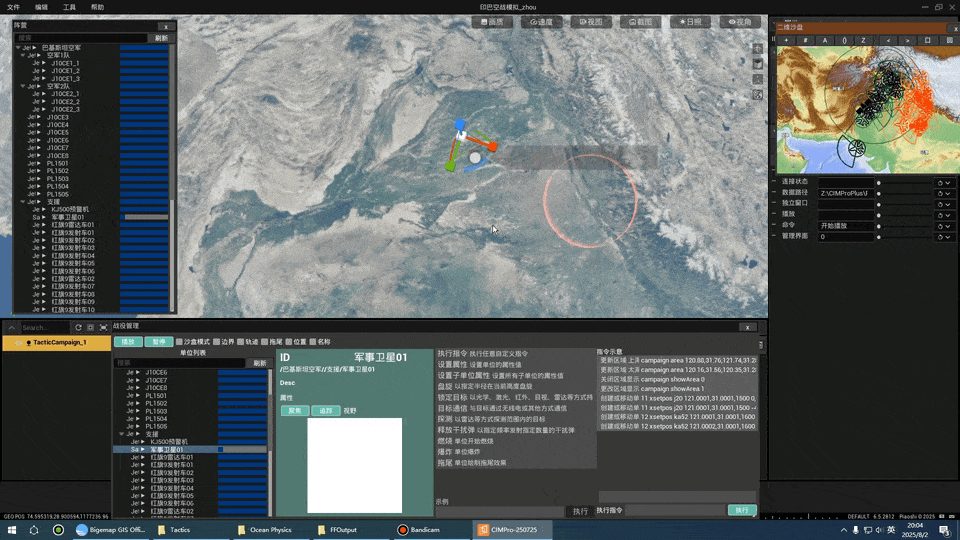Open the 速度 speed toolbar button
This screenshot has height=540, width=960.
[542, 22]
